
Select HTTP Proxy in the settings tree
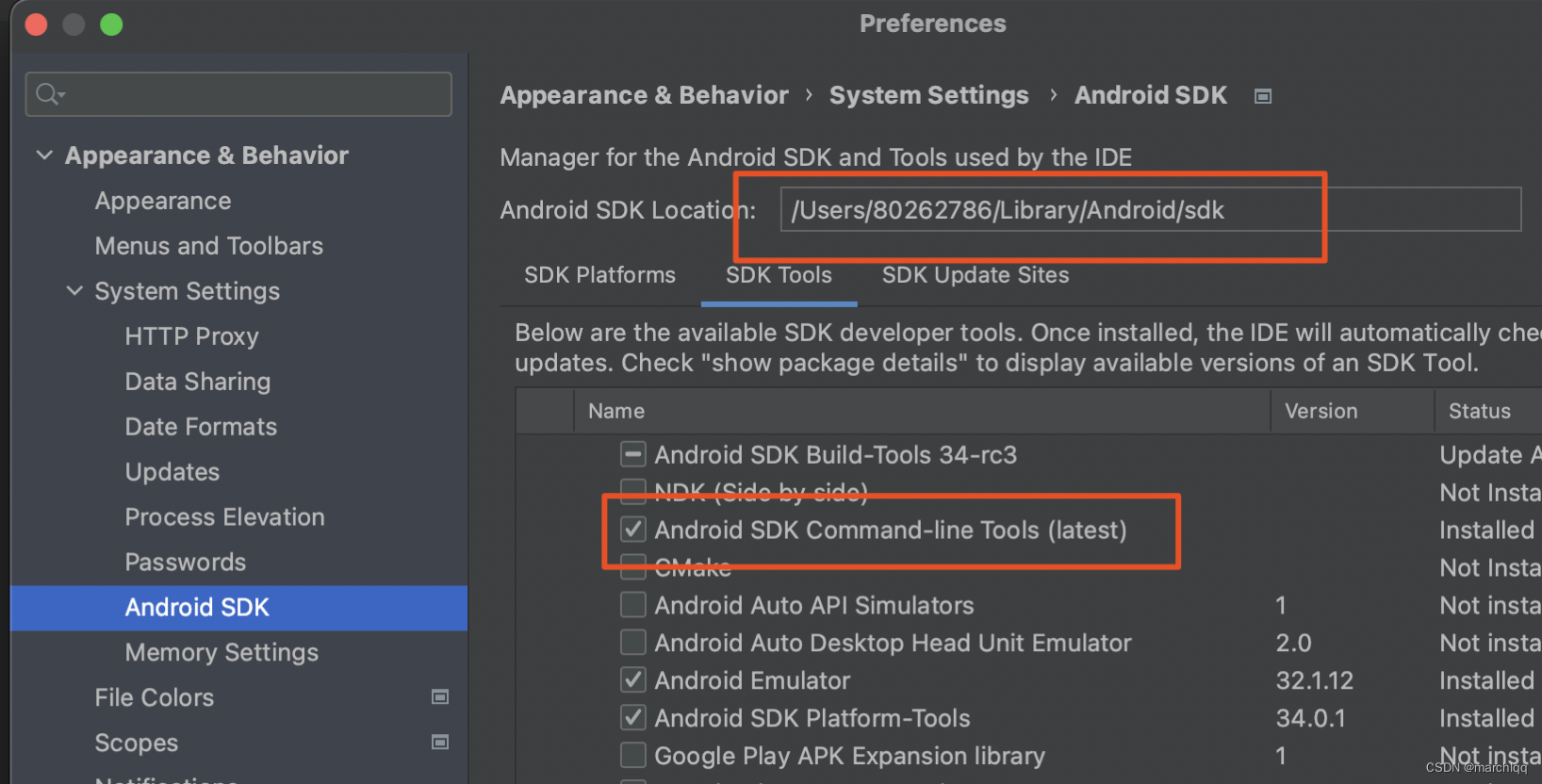point(191,336)
